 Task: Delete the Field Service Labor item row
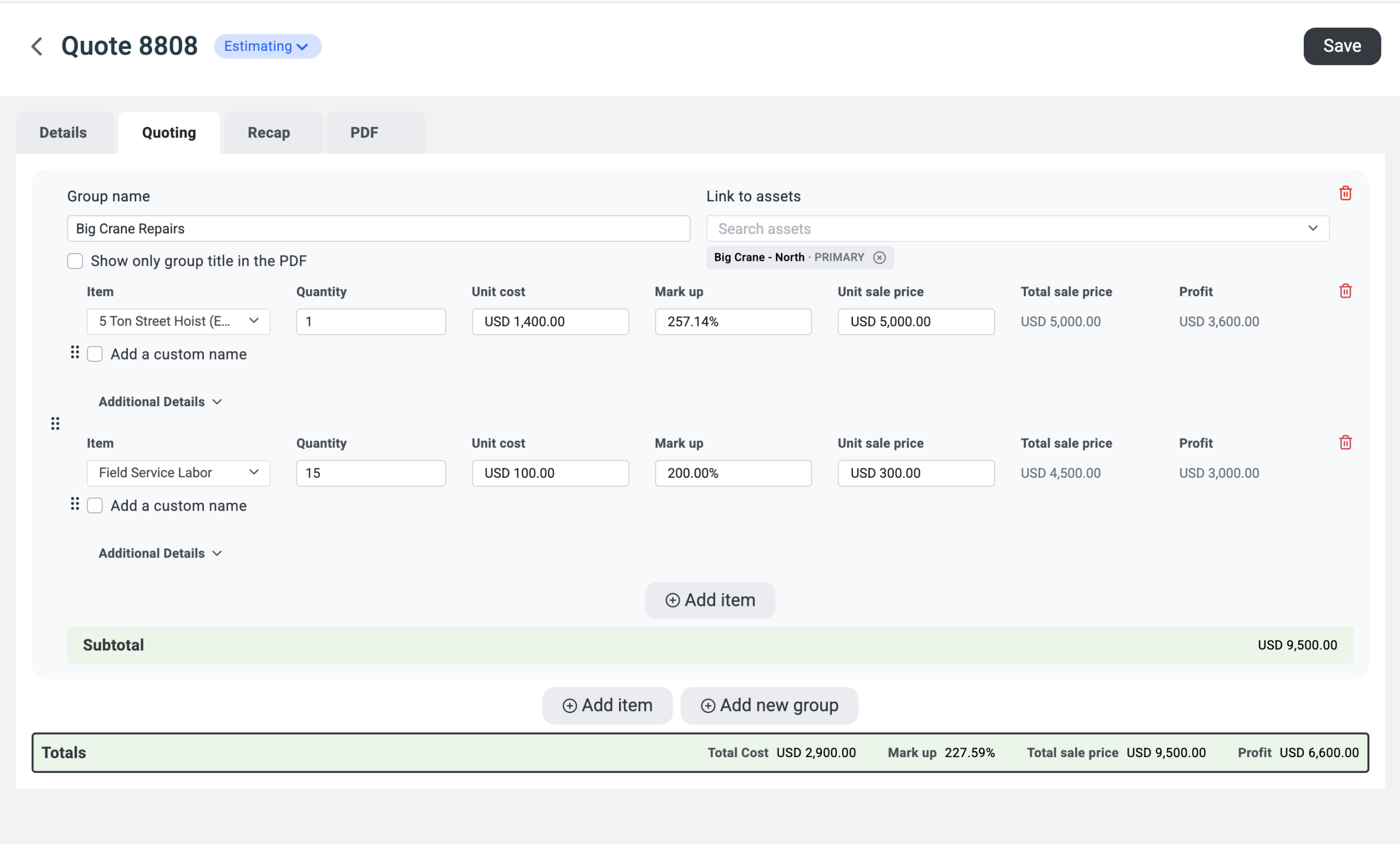1345,442
